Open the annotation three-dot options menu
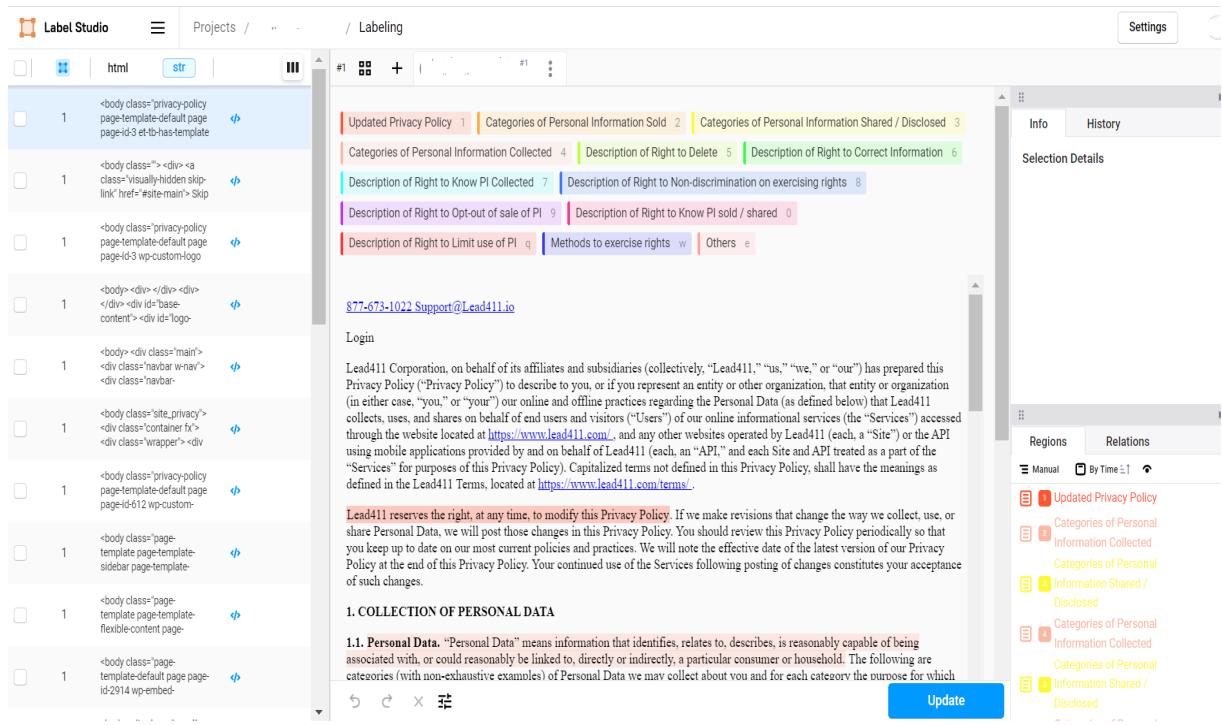Image resolution: width=1222 pixels, height=725 pixels. (x=550, y=68)
